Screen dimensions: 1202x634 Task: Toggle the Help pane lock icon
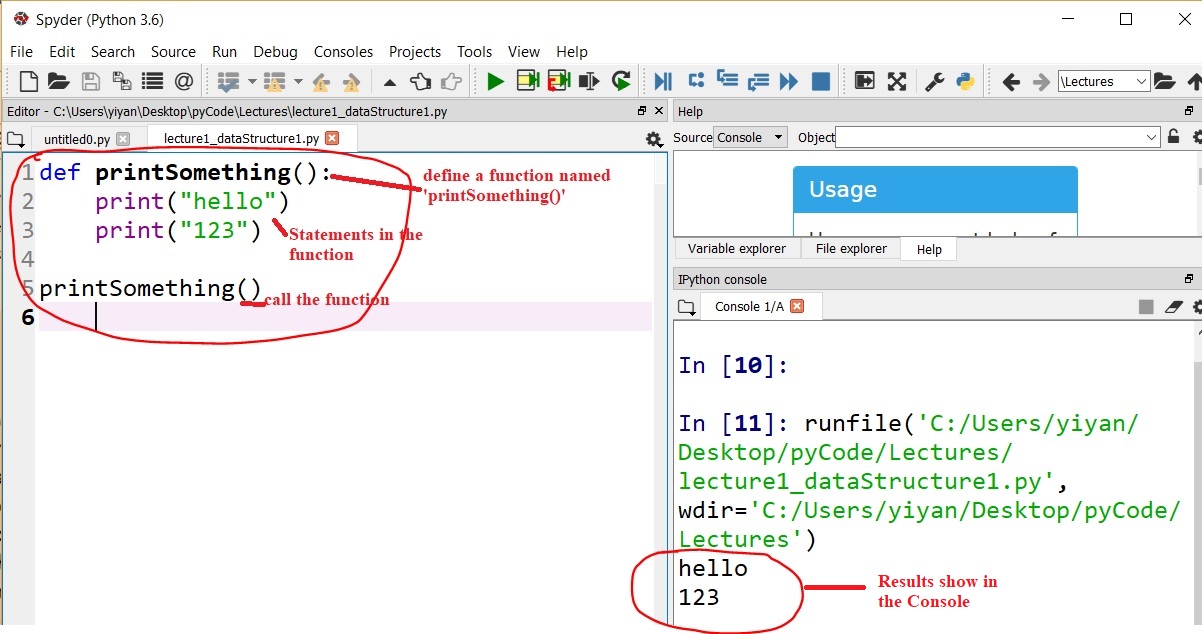pos(1175,137)
